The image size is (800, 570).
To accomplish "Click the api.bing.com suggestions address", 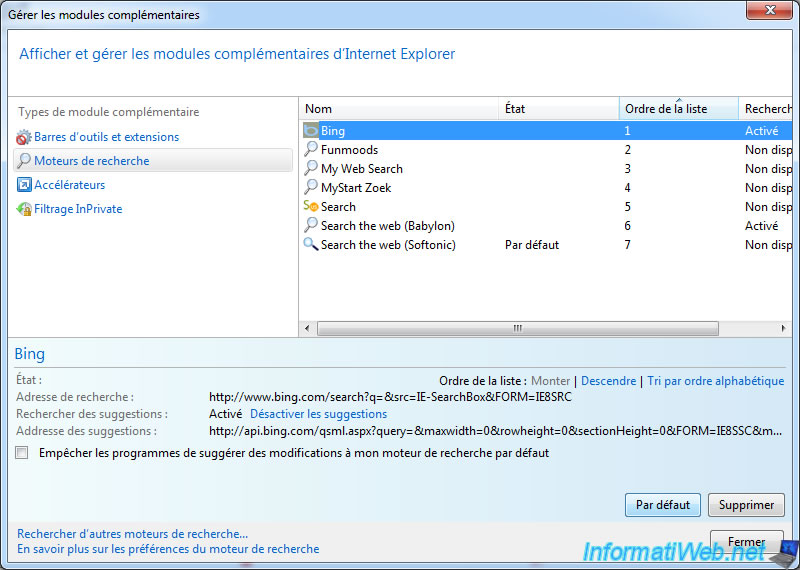I will coord(495,431).
